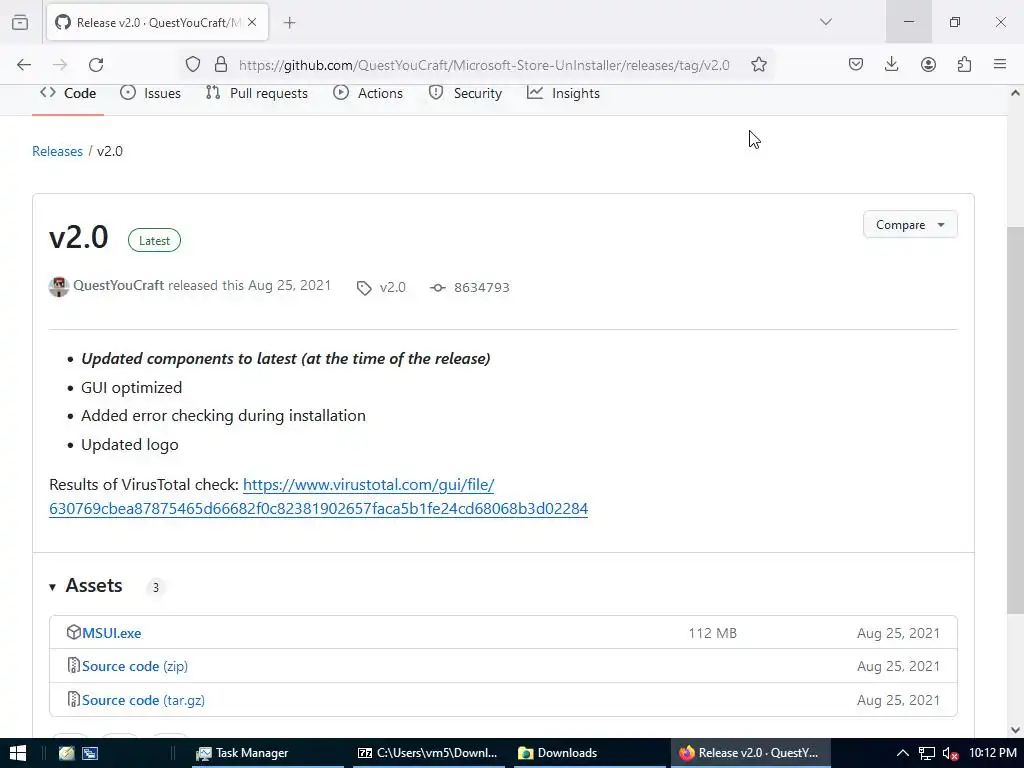Click package icon beside MSUI.exe
The image size is (1024, 768).
click(74, 632)
